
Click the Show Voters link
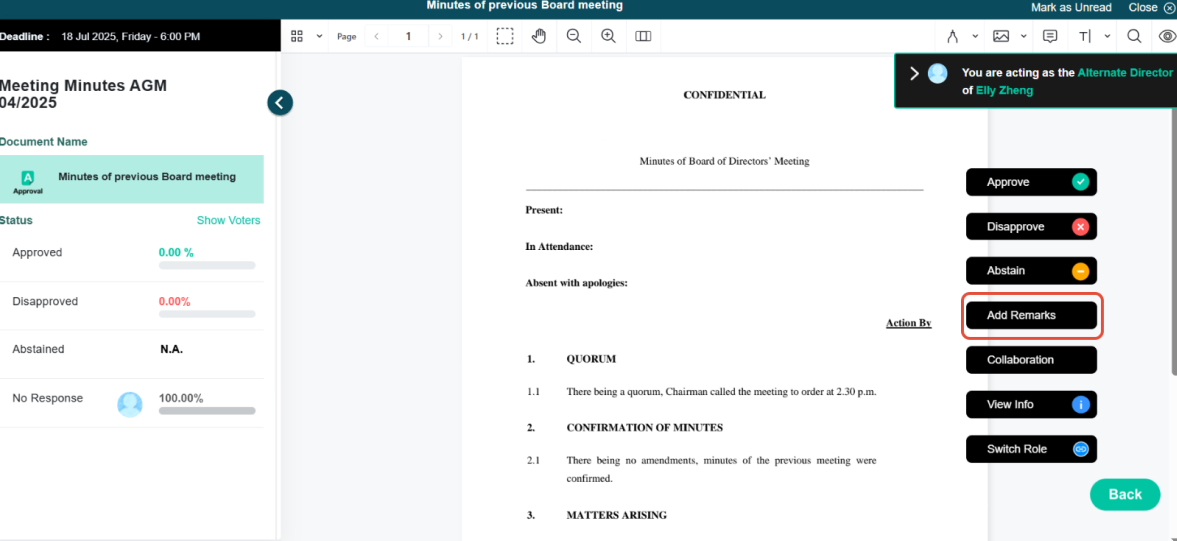coord(228,221)
